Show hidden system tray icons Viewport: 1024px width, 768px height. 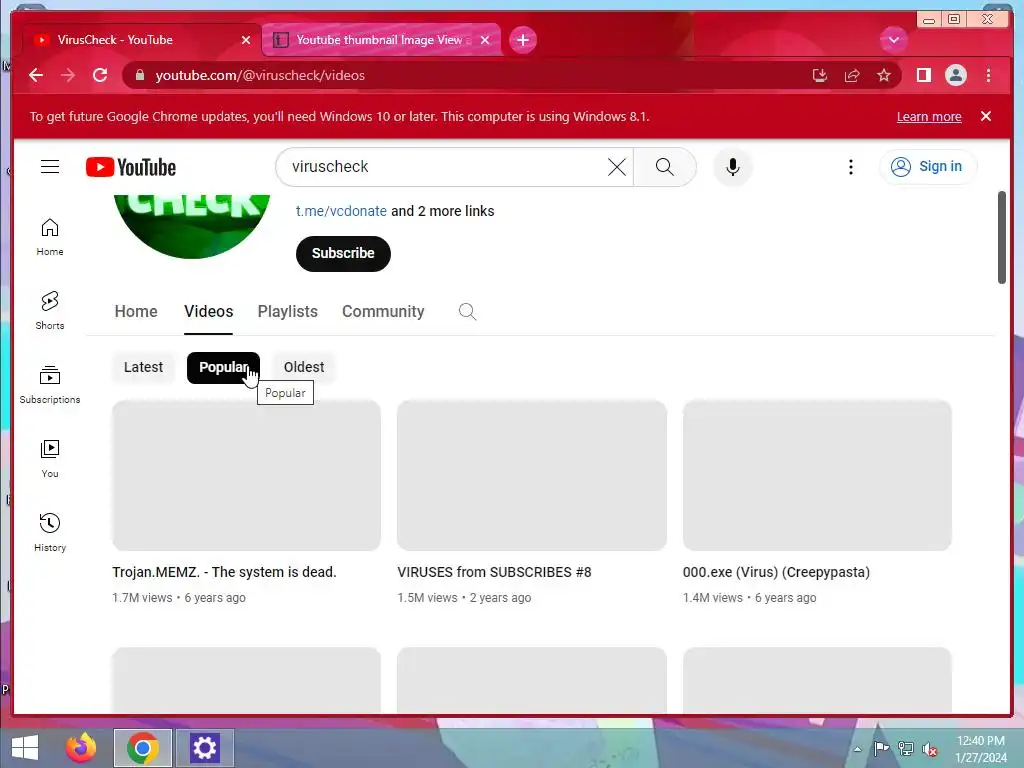pyautogui.click(x=857, y=749)
